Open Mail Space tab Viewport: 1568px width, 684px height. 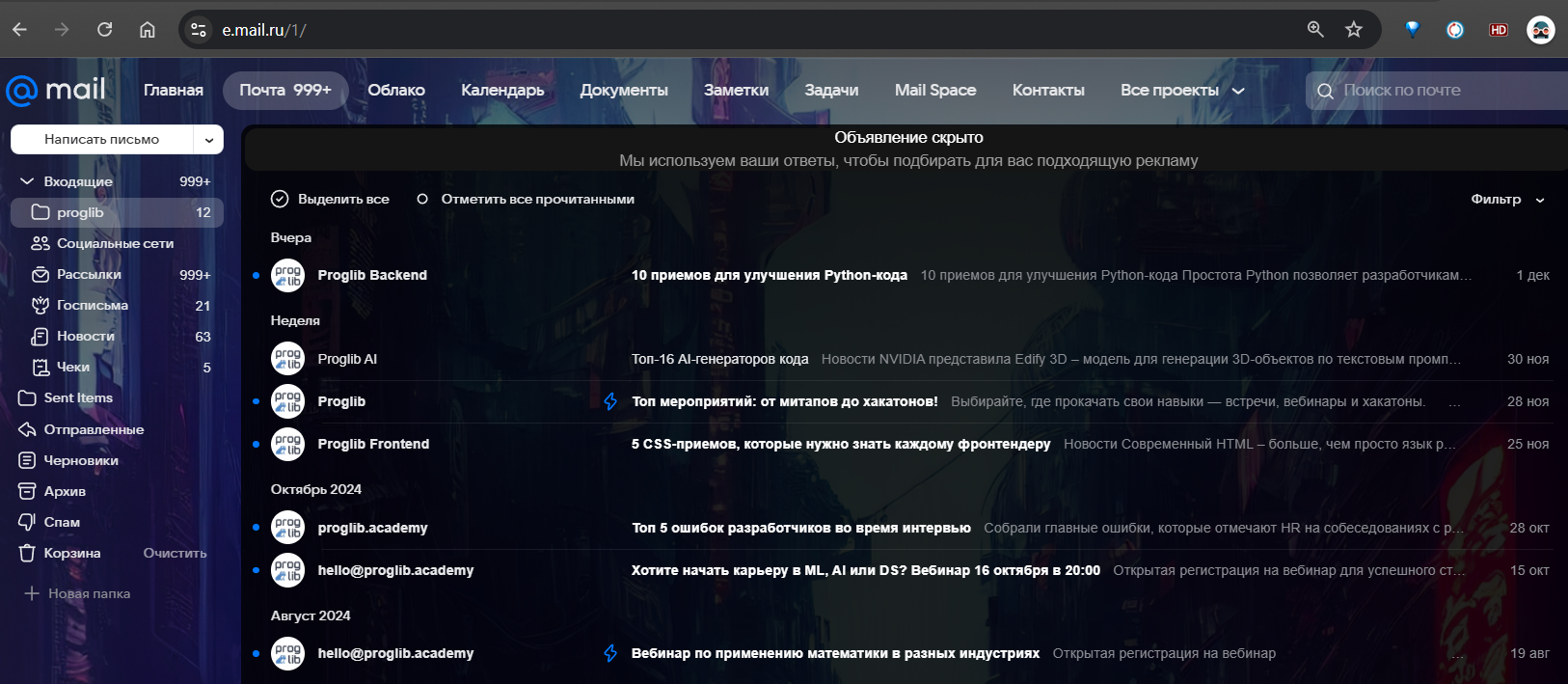[x=935, y=90]
